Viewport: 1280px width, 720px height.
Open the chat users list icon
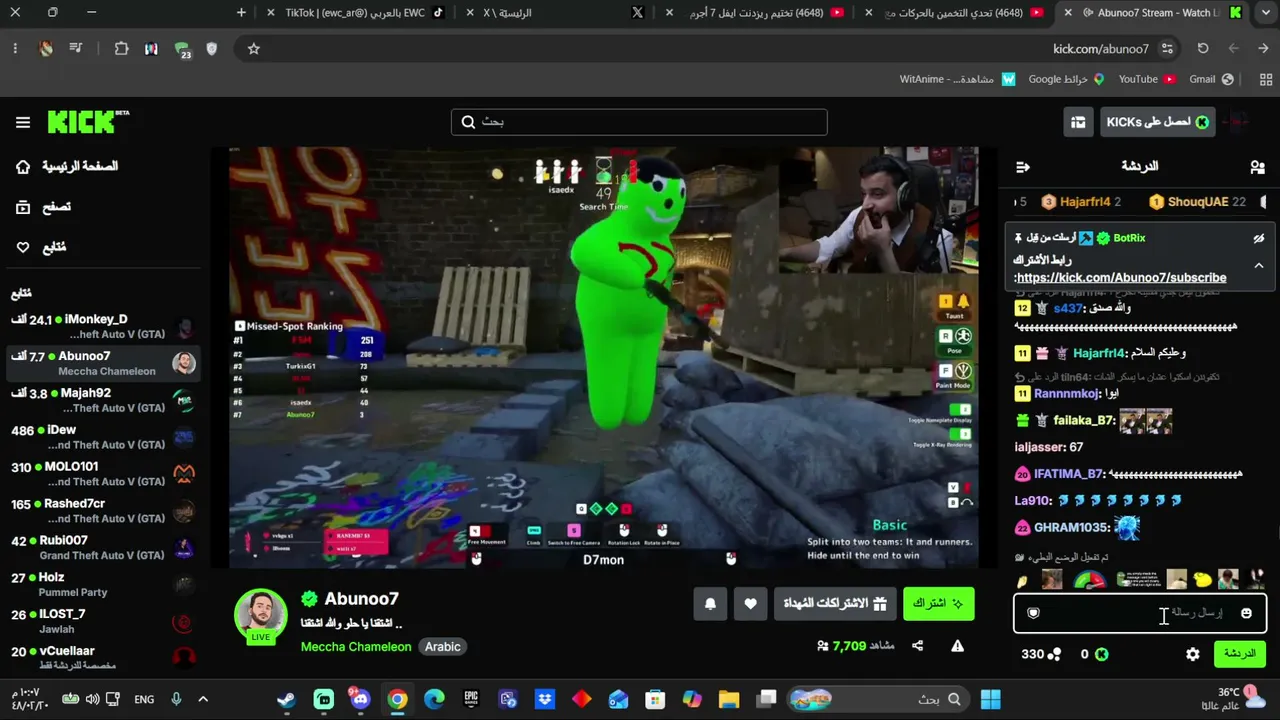coord(1257,167)
